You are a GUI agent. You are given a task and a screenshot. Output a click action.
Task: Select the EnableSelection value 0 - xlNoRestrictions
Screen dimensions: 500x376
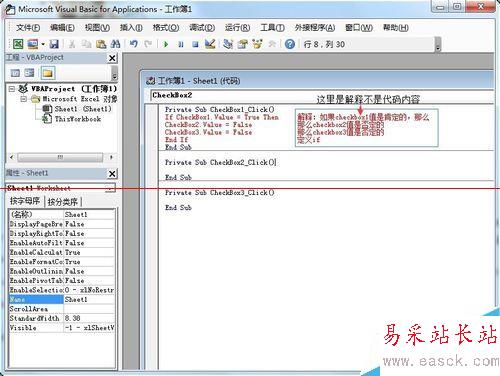click(89, 290)
